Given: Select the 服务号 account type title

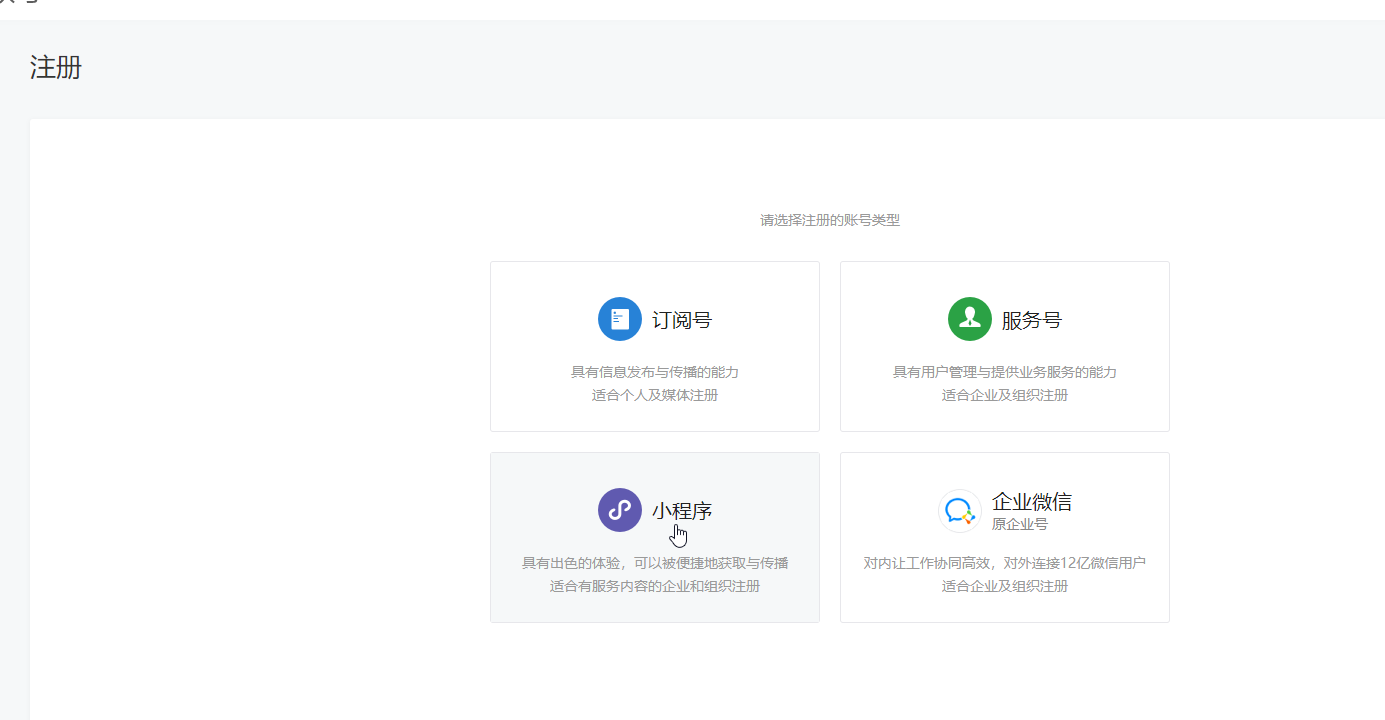Looking at the screenshot, I should [x=1032, y=320].
